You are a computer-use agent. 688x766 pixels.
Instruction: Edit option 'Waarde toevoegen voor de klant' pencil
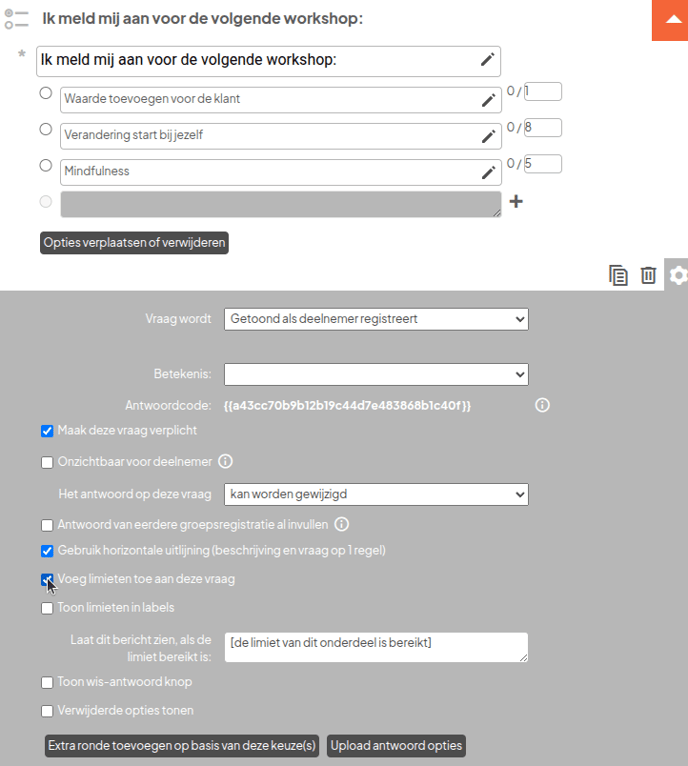click(x=488, y=100)
